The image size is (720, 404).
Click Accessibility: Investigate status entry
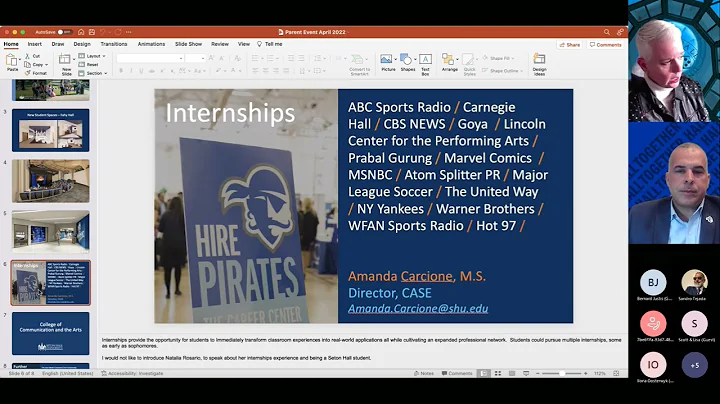(132, 374)
